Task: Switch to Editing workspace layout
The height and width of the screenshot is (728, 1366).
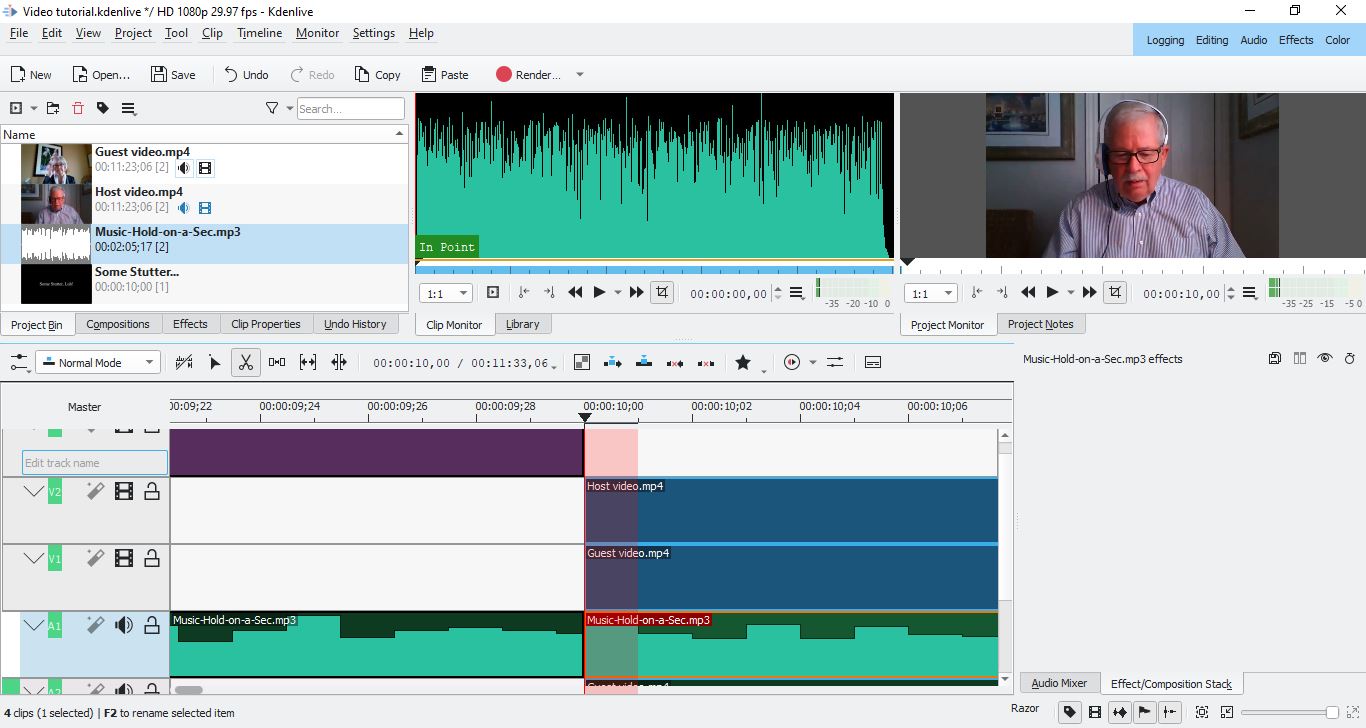Action: (1212, 40)
